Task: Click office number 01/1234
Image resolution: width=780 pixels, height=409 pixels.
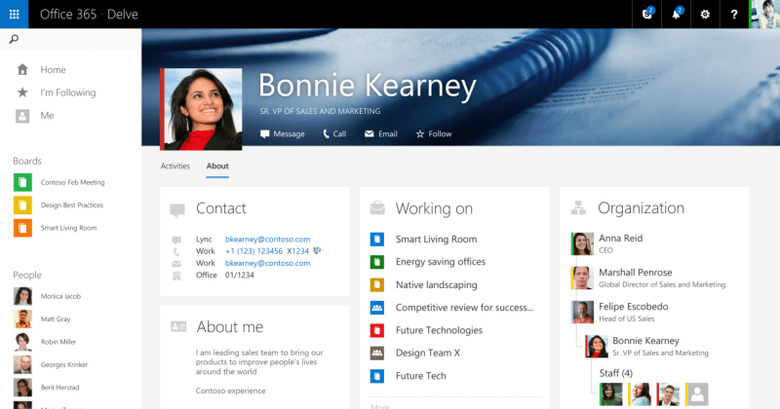Action: coord(239,275)
